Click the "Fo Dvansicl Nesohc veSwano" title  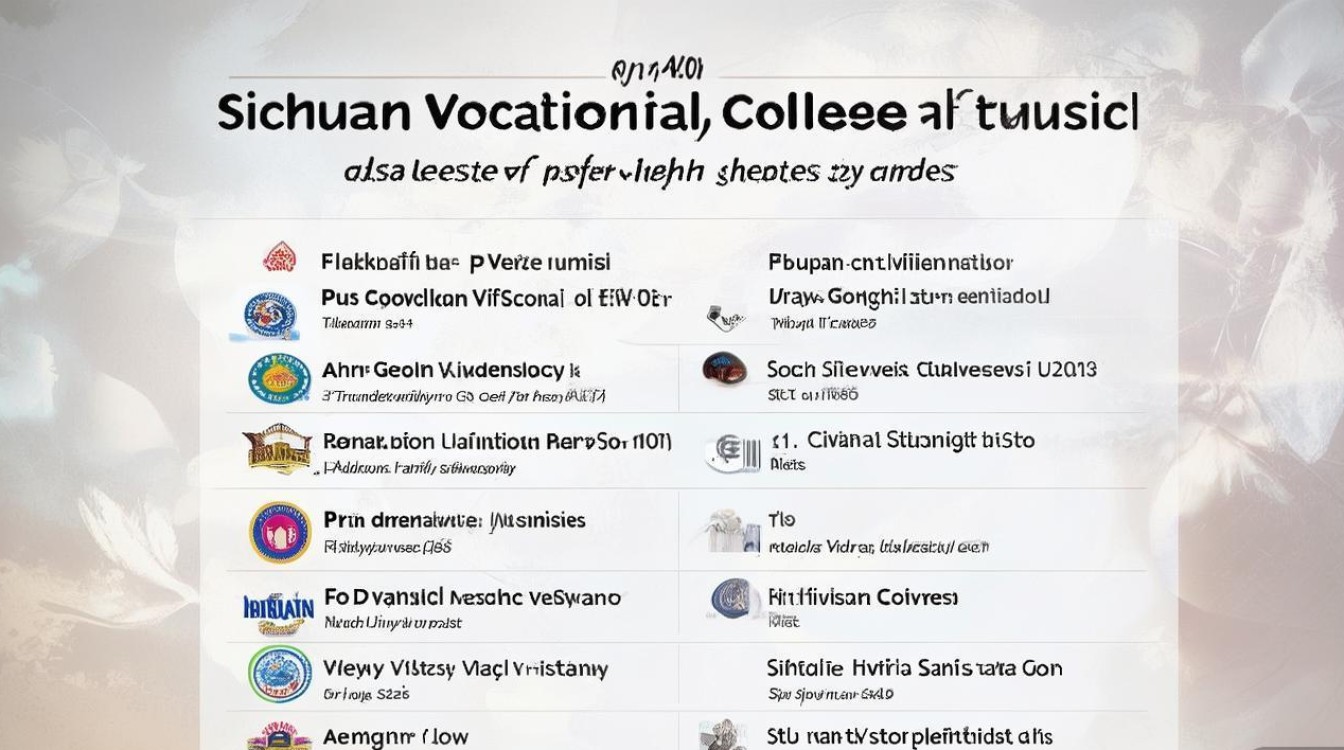coord(472,598)
